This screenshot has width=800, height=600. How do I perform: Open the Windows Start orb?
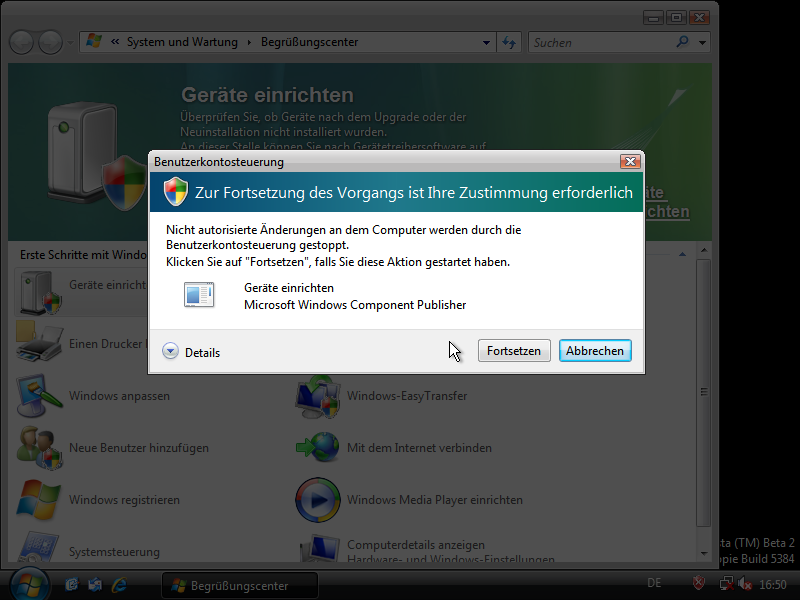pyautogui.click(x=28, y=583)
